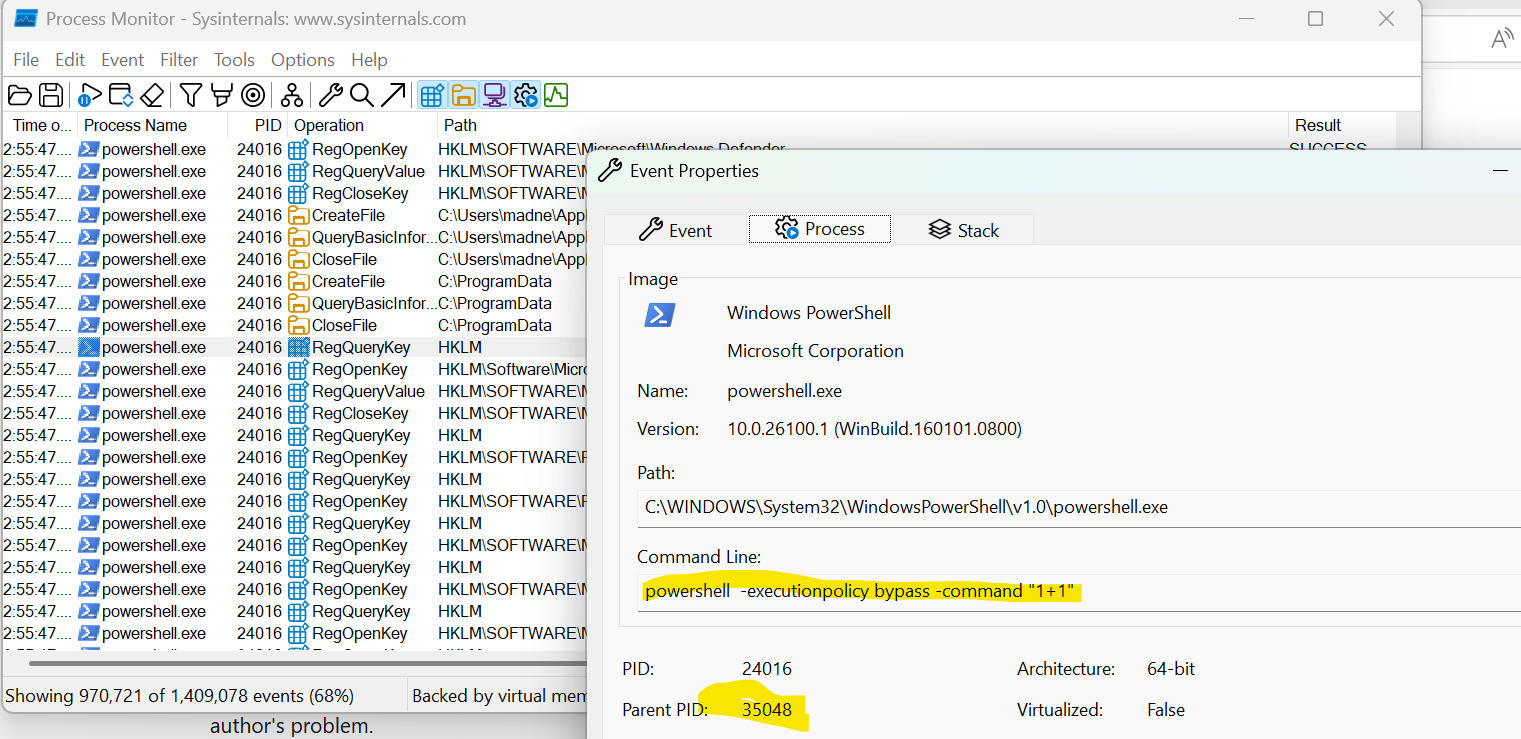This screenshot has width=1521, height=739.
Task: Toggle Show Profiling Events icon
Action: 556,95
